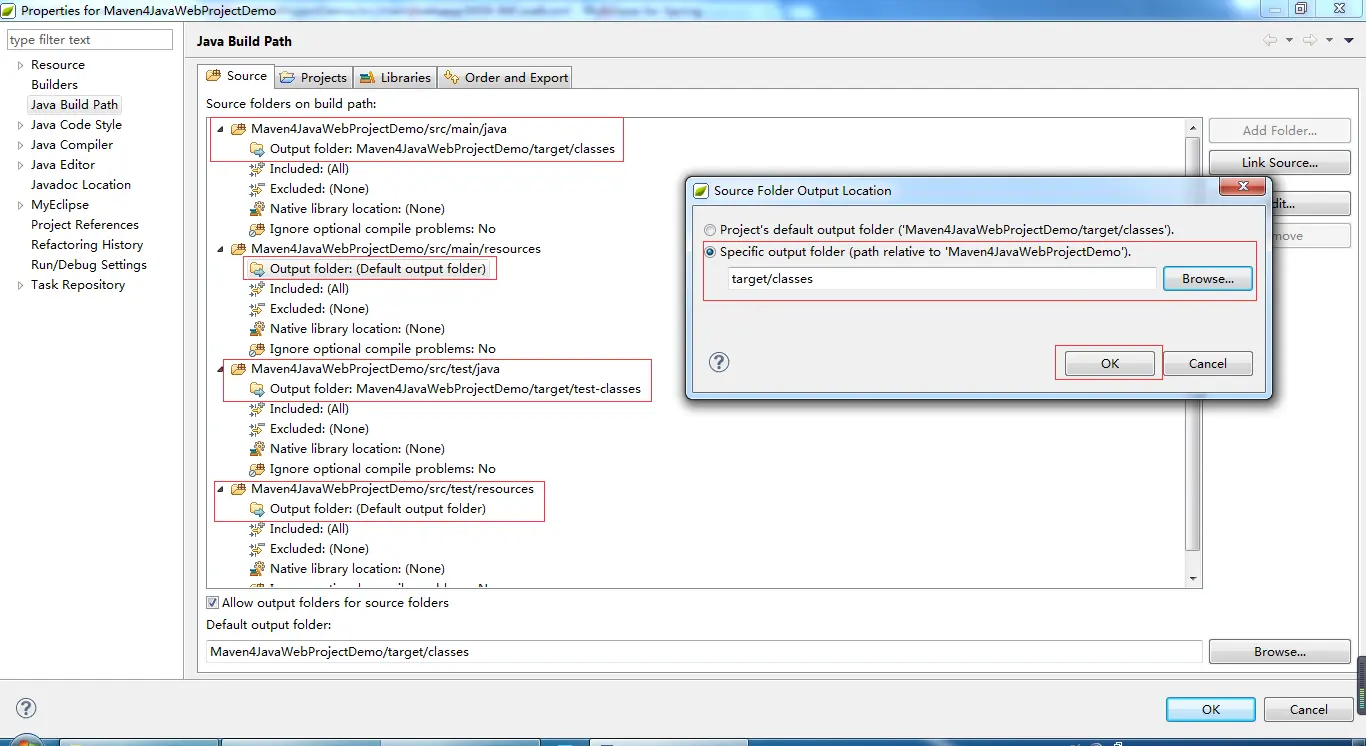Select Project References in the sidebar
1366x746 pixels.
[85, 225]
